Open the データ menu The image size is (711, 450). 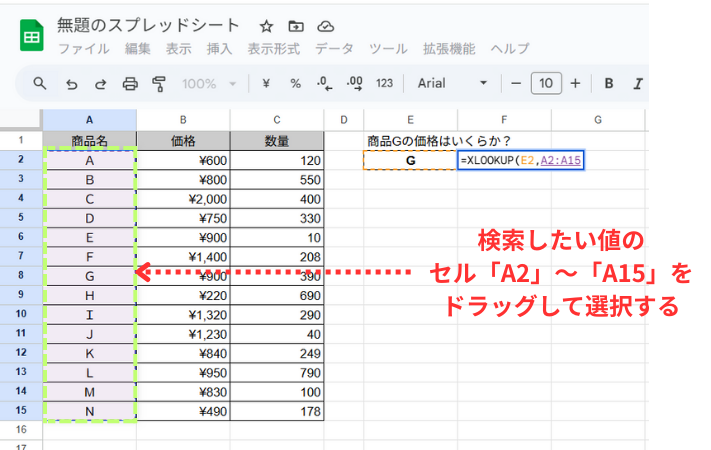(334, 48)
